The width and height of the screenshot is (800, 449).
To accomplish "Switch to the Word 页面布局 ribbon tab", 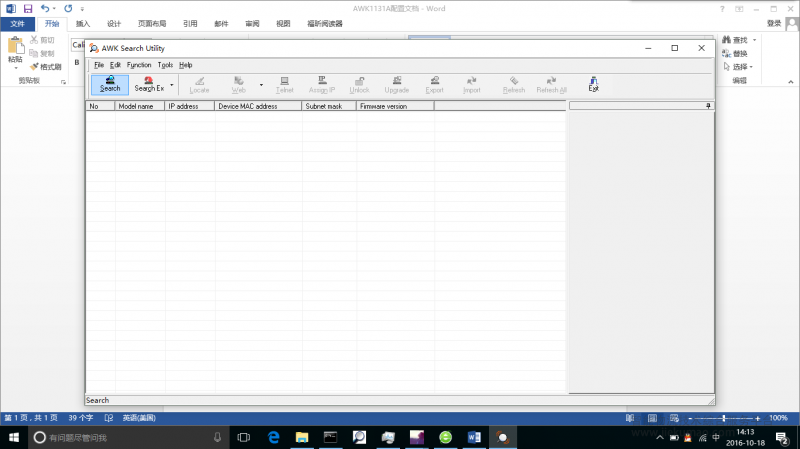I will [152, 23].
